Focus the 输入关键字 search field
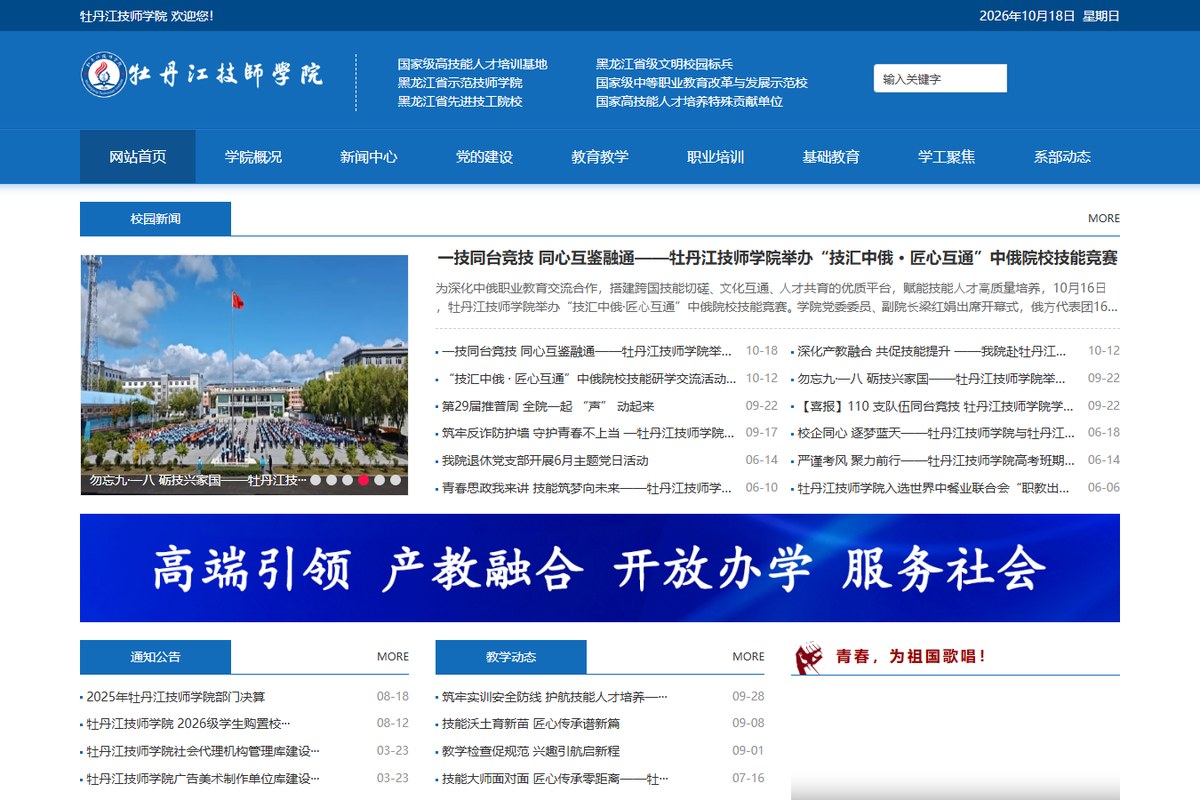1200x800 pixels. click(x=940, y=79)
